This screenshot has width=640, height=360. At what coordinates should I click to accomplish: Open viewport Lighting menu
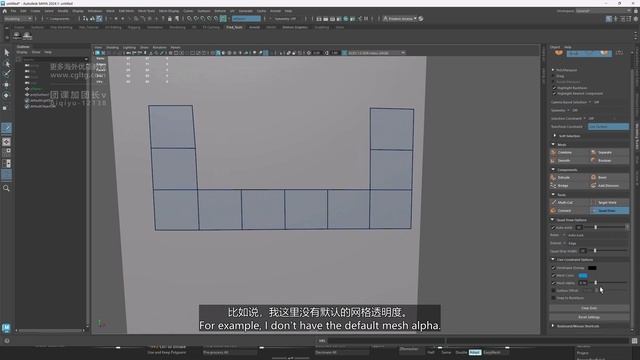tap(129, 47)
